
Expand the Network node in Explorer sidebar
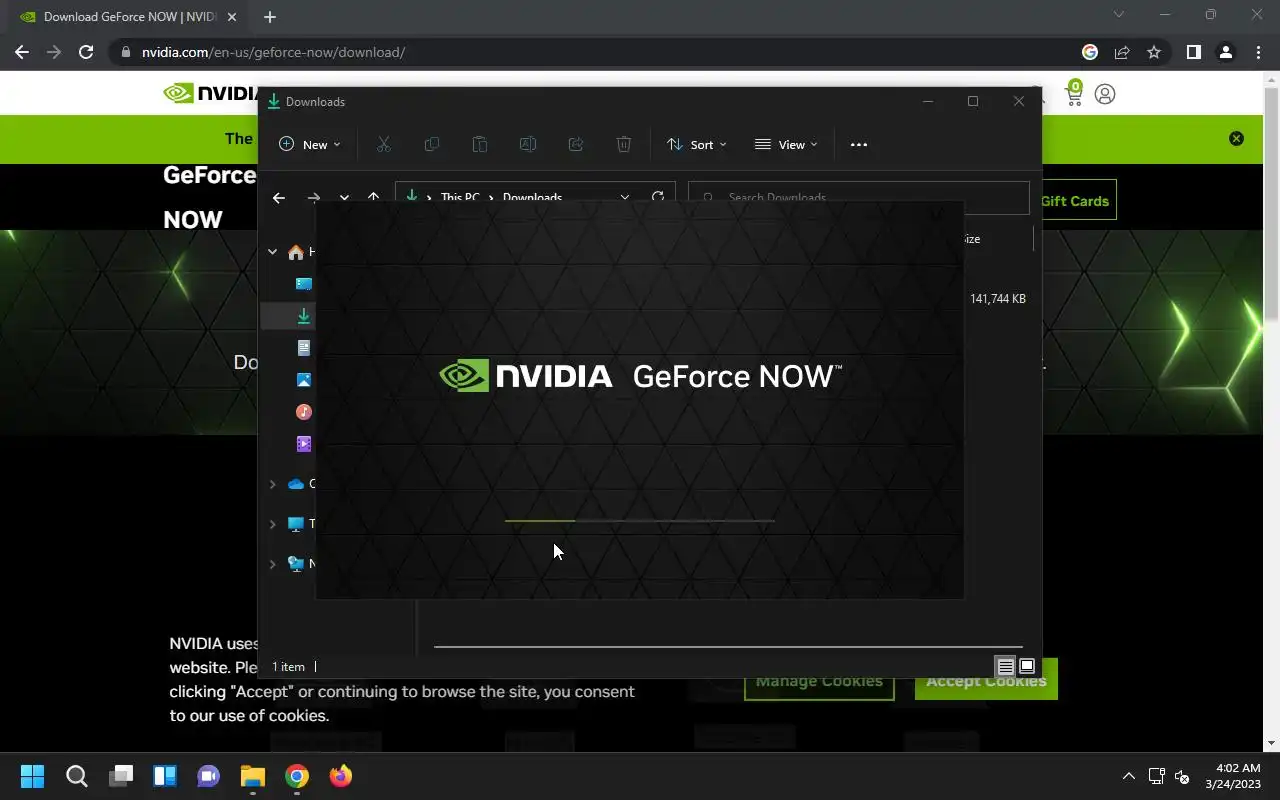point(272,564)
